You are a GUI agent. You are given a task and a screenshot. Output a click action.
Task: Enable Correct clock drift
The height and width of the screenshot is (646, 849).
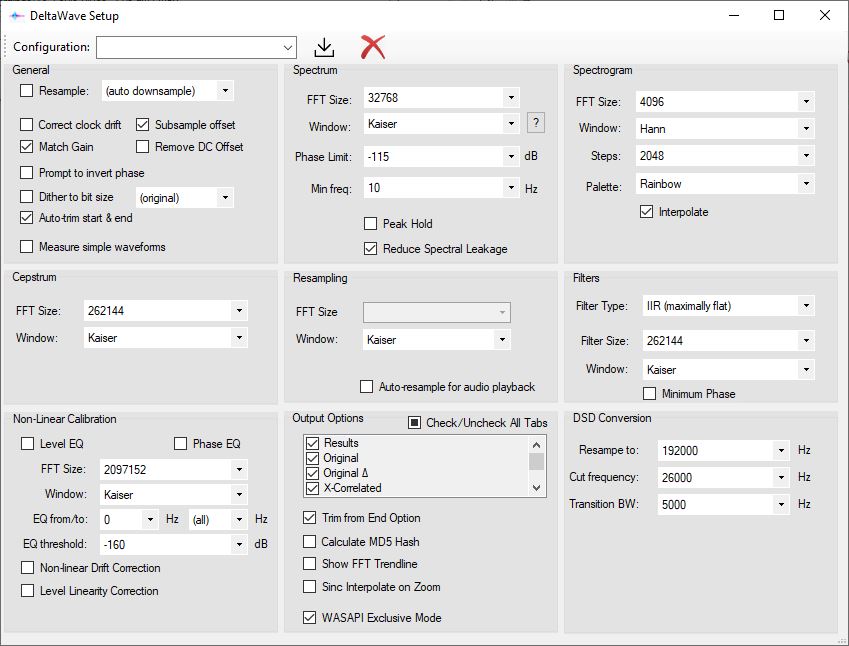pos(27,125)
